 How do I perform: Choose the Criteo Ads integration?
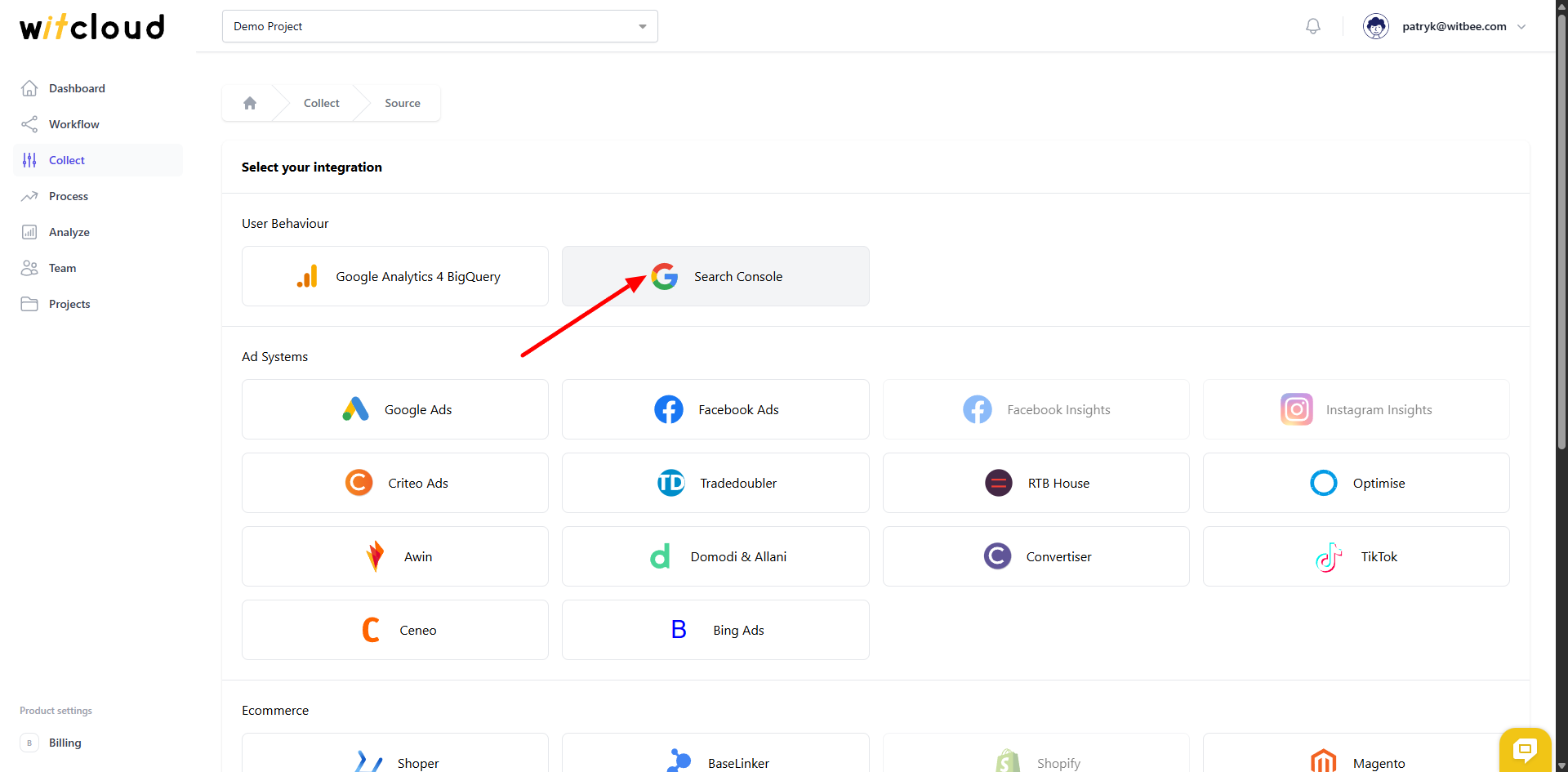[395, 483]
